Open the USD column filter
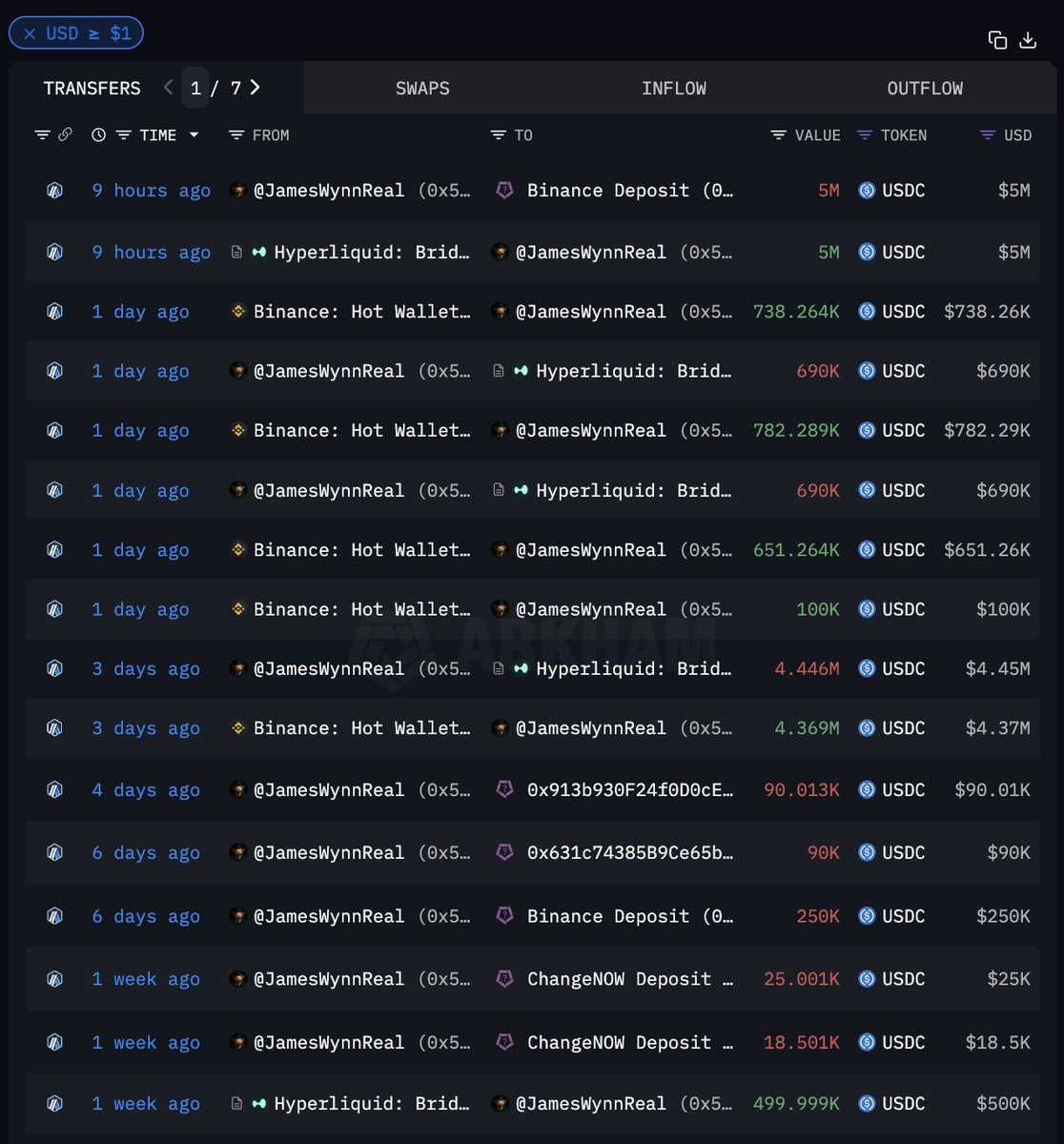 (989, 135)
